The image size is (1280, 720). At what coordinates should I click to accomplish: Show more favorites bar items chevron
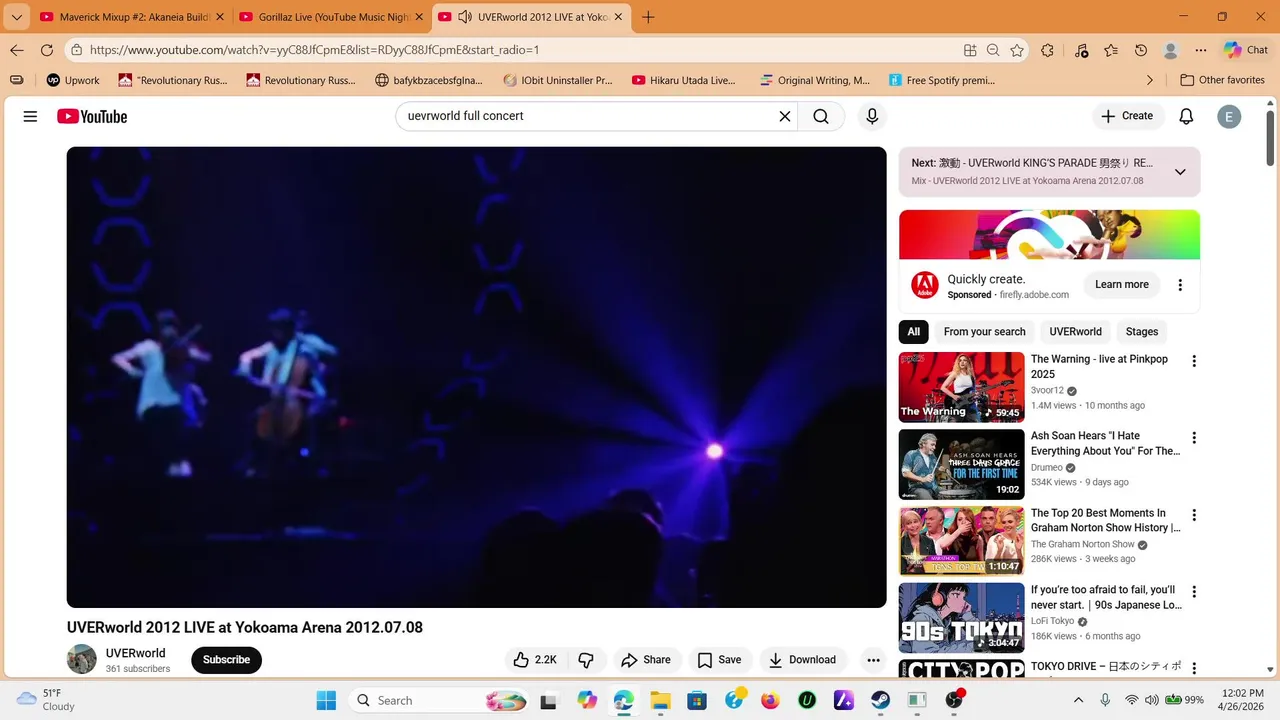coord(1150,80)
